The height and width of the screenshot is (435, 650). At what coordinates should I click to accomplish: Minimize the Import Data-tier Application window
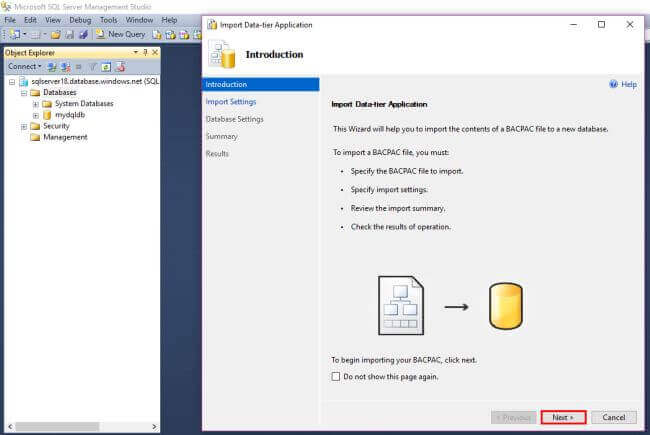pyautogui.click(x=573, y=24)
